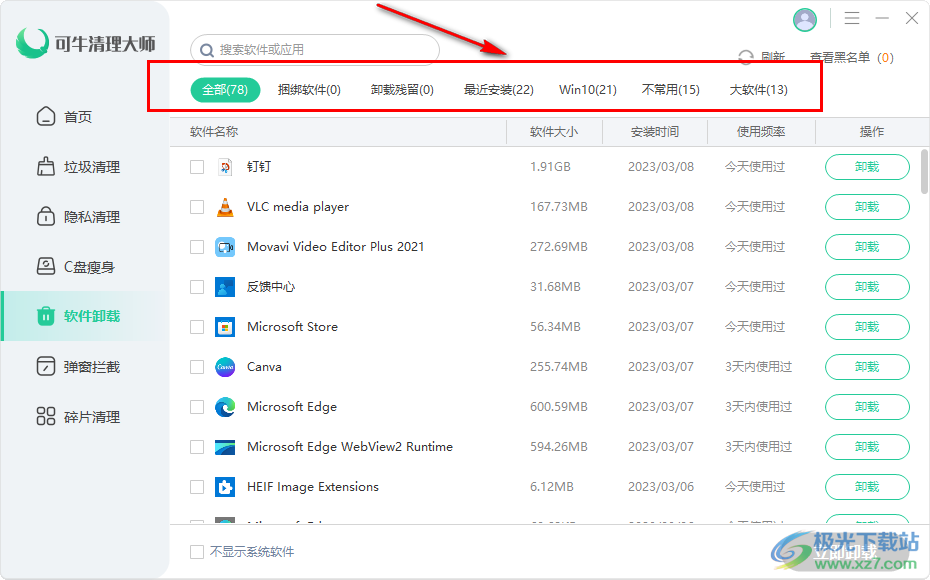
Task: Click the 钉钉 app icon
Action: [225, 167]
